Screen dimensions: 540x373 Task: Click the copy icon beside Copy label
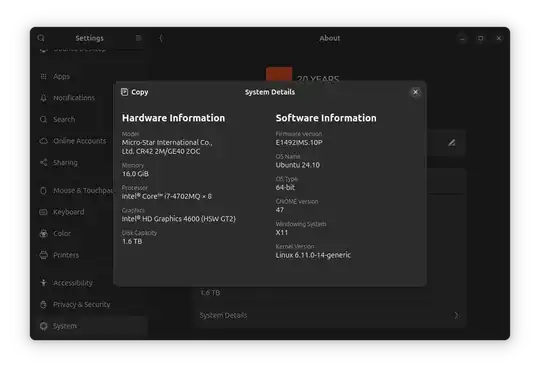click(124, 92)
